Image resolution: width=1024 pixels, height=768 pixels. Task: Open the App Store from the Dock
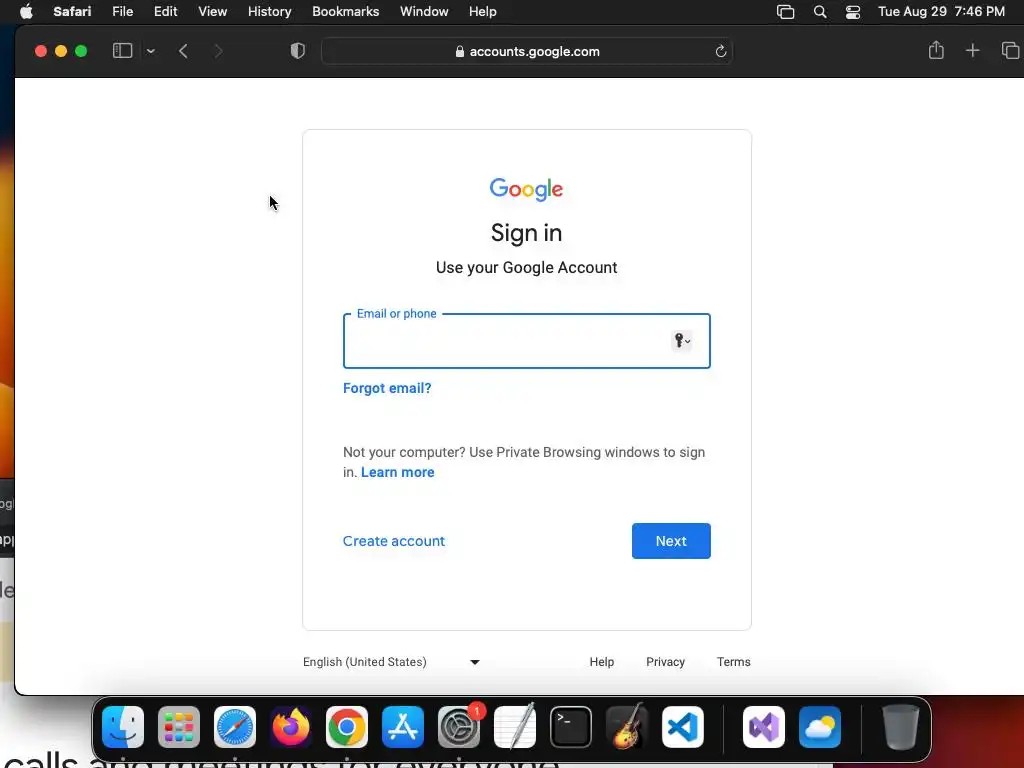coord(403,727)
